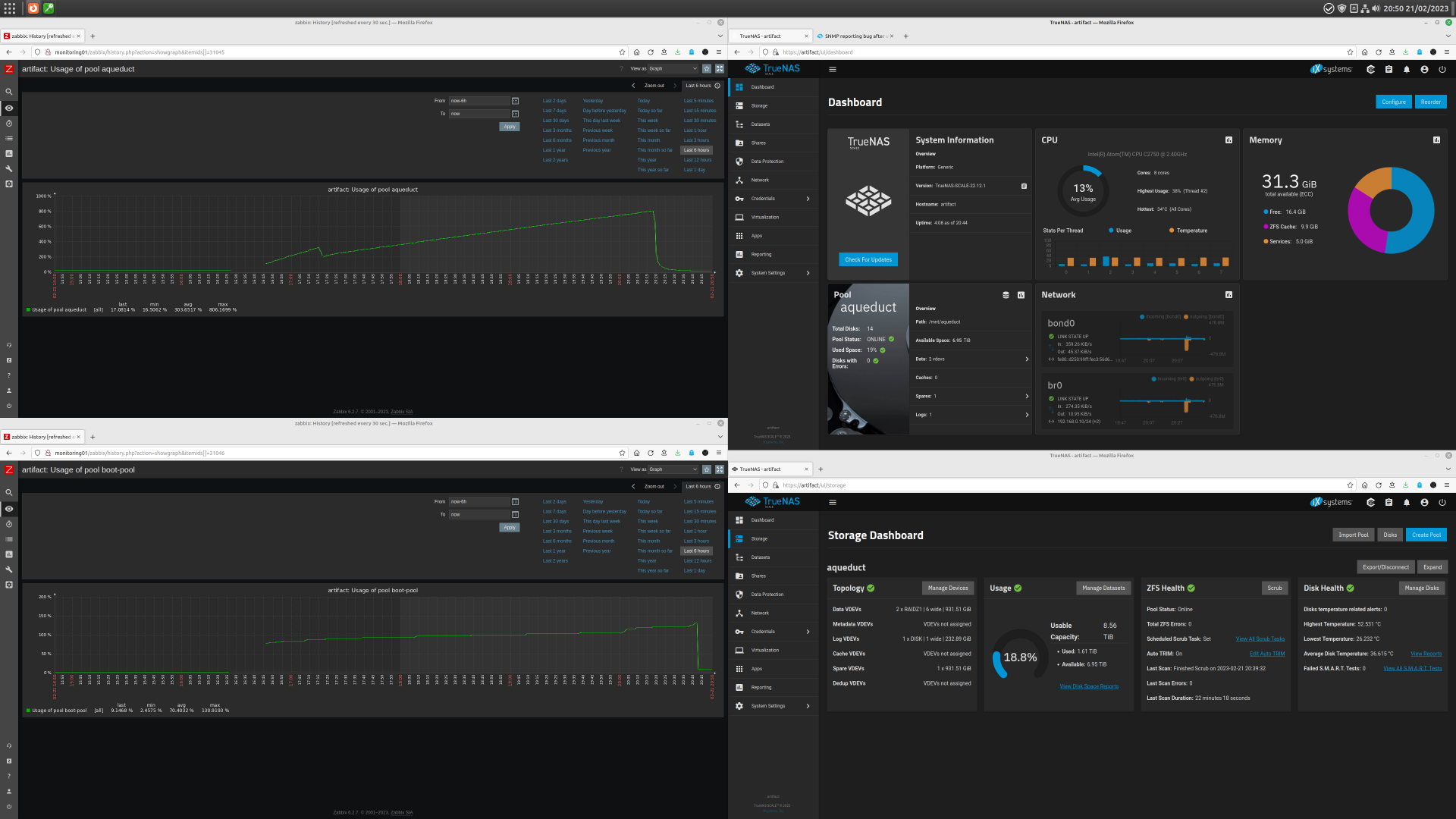Open Ubuntu applications grid in top bar
The width and height of the screenshot is (1456, 819).
coord(10,8)
